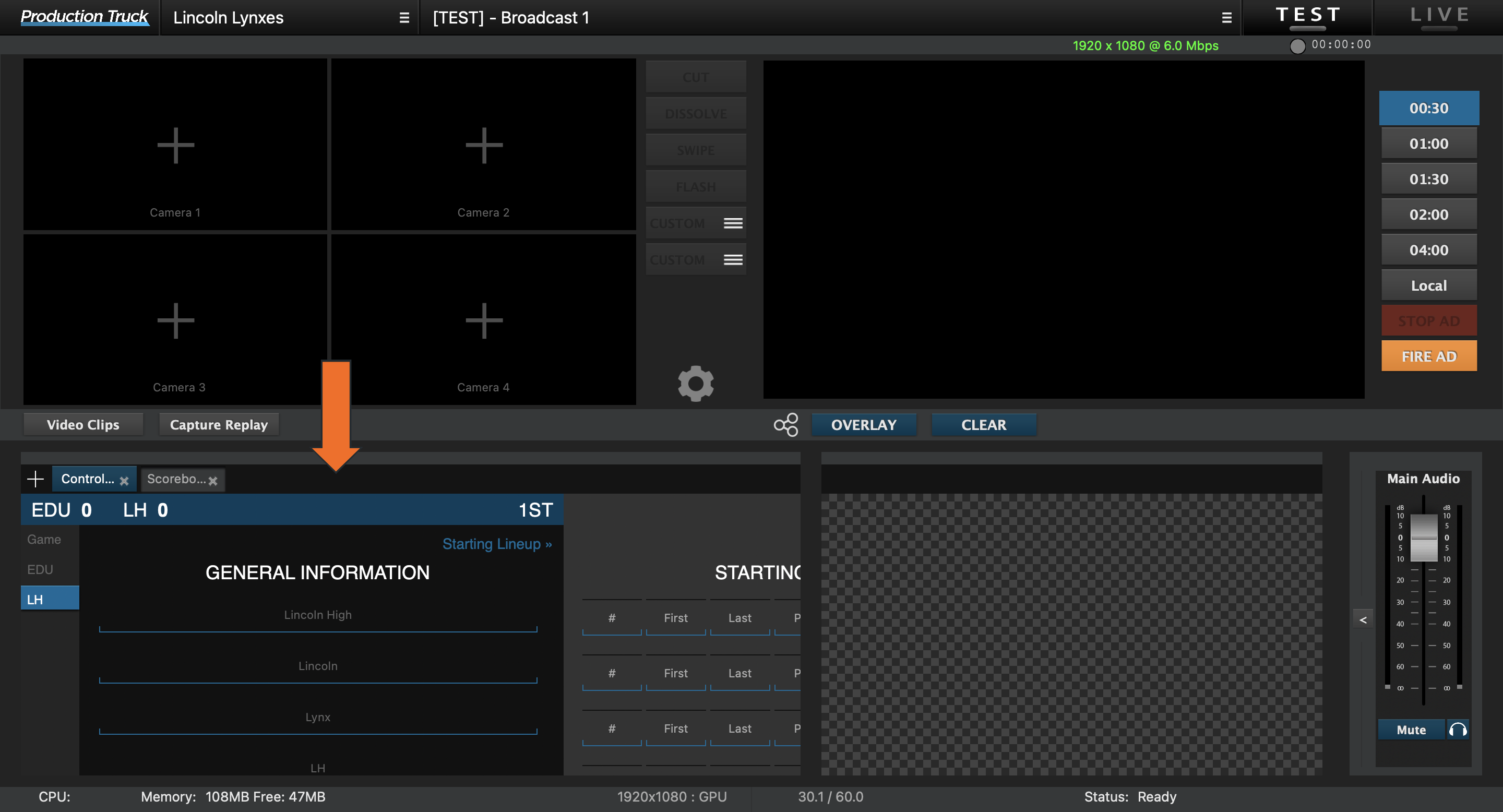Screen dimensions: 1503x812
Task: Click the FIRE AD button
Action: 1428,356
